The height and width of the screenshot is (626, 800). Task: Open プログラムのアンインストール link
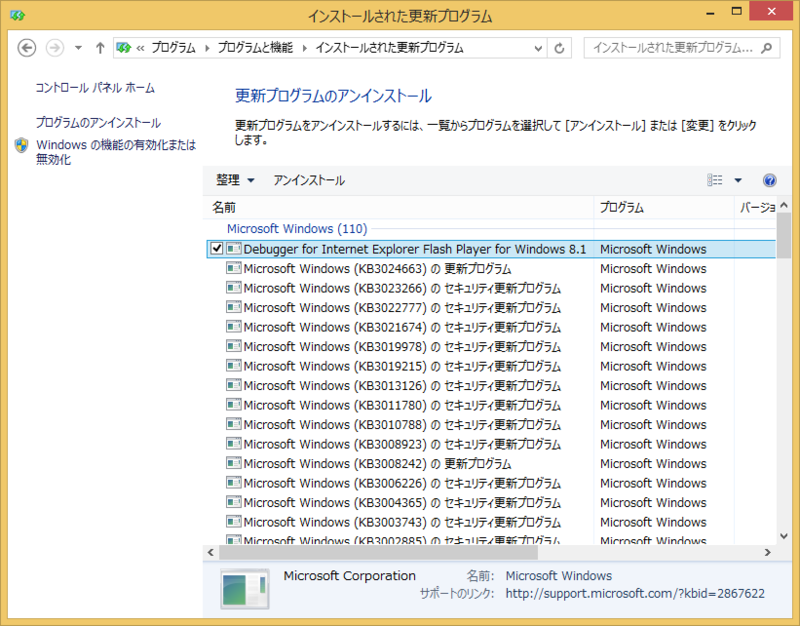pos(98,122)
